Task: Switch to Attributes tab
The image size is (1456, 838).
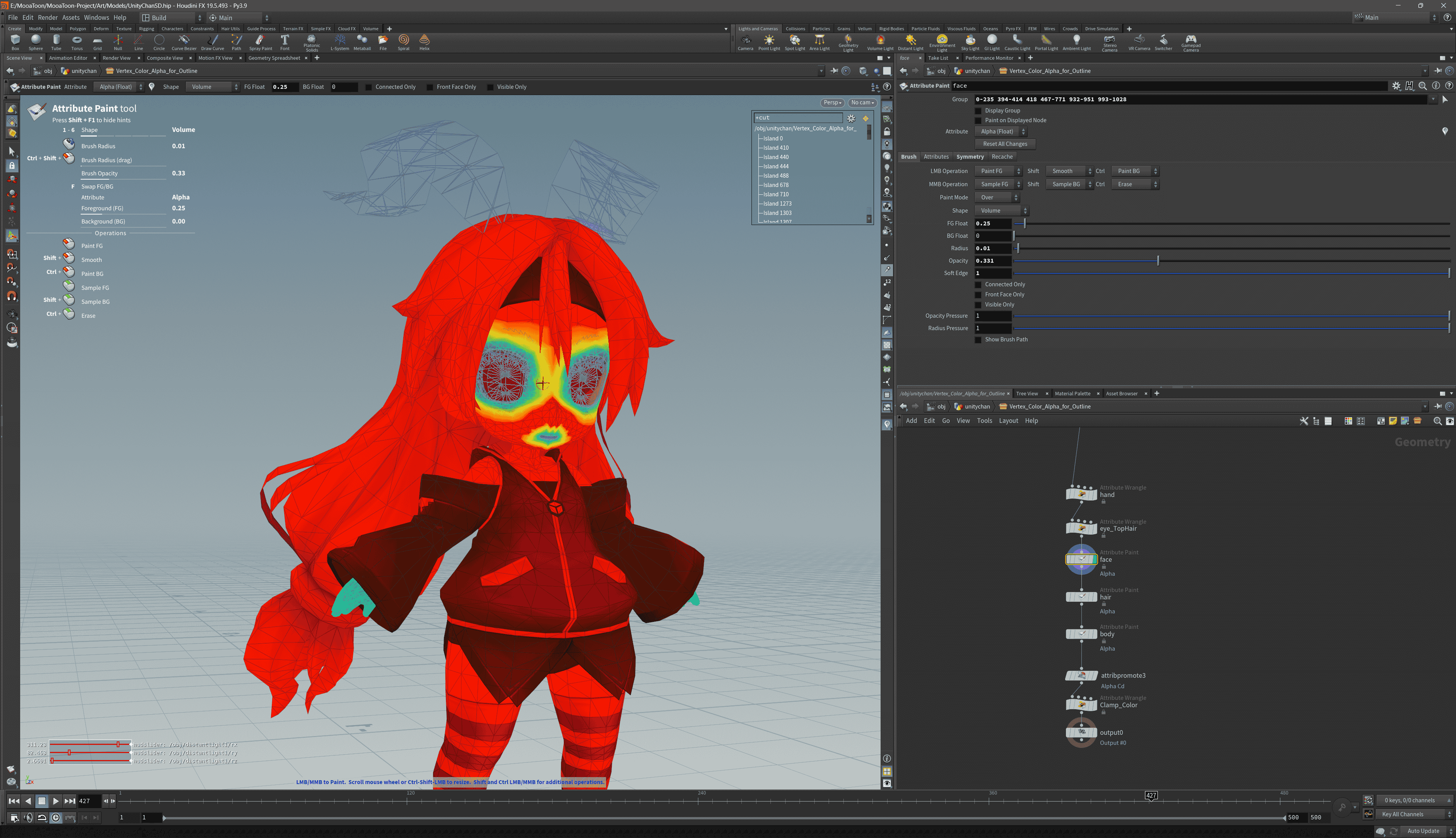Action: click(936, 157)
